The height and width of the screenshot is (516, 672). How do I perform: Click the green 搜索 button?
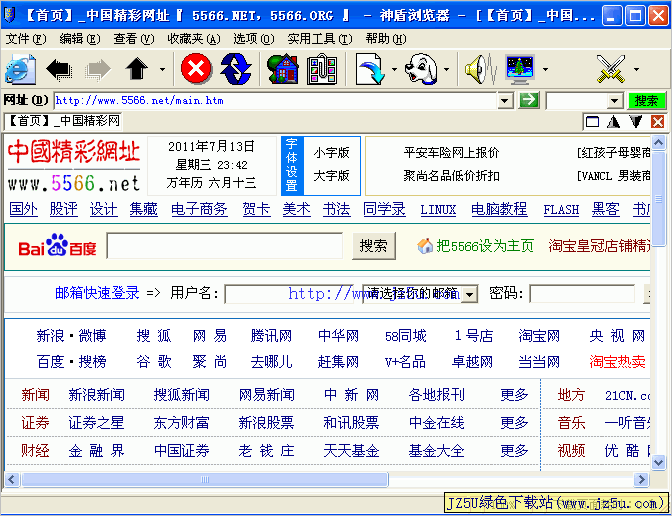pyautogui.click(x=646, y=101)
